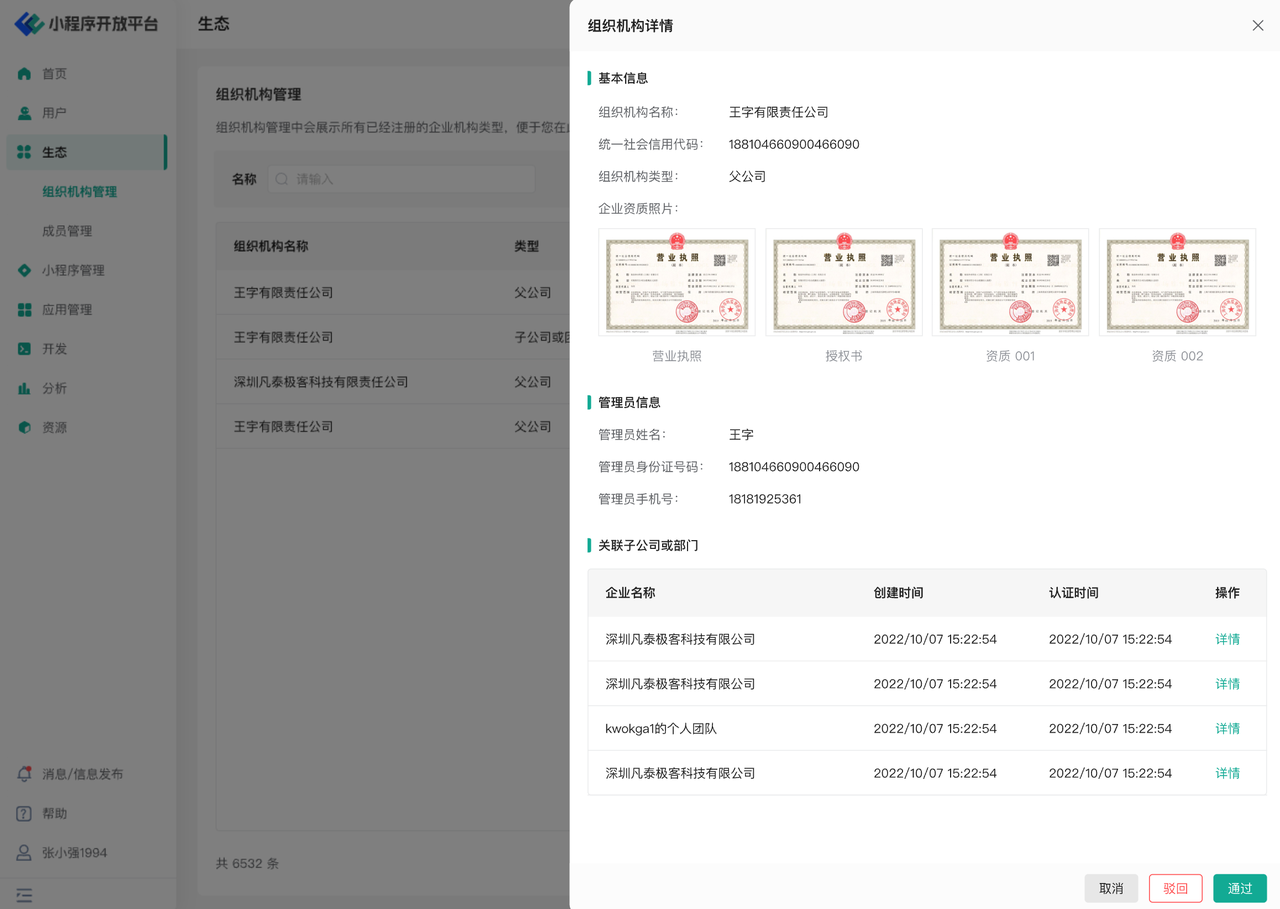Click the User (用户) icon in sidebar
Image resolution: width=1280 pixels, height=909 pixels.
tap(25, 113)
